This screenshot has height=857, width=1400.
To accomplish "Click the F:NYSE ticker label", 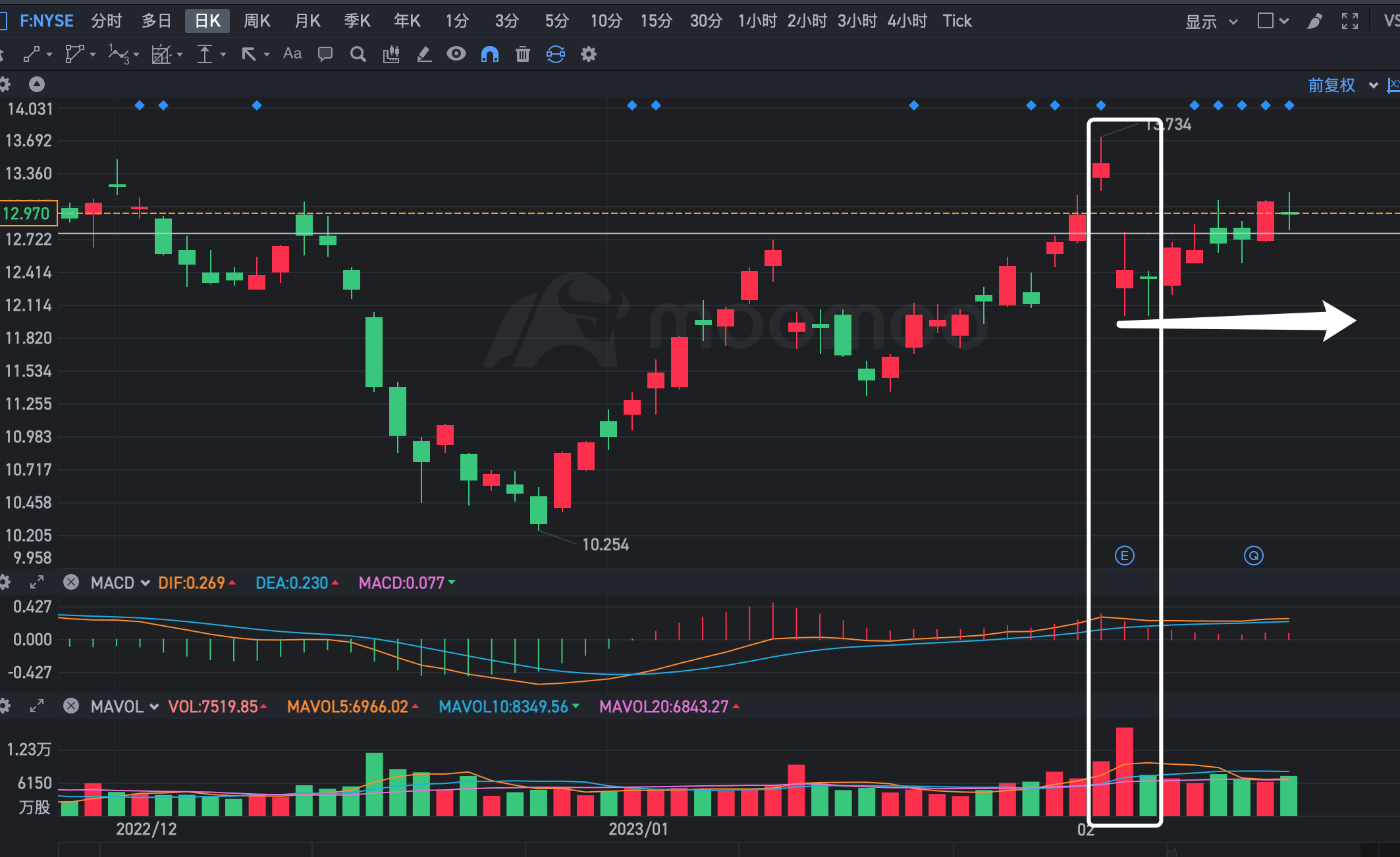I will [47, 21].
